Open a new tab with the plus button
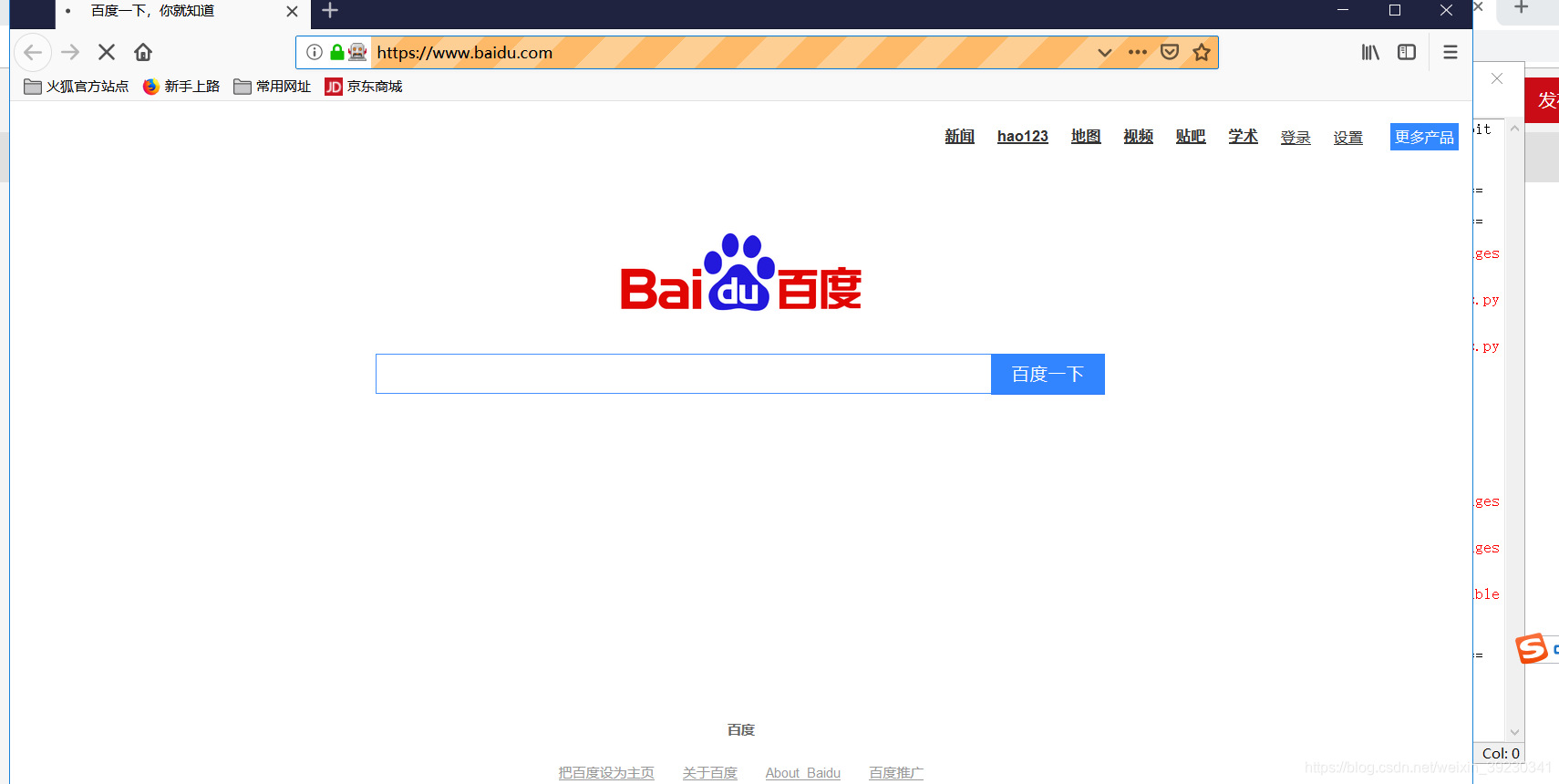This screenshot has height=784, width=1559. click(x=330, y=11)
